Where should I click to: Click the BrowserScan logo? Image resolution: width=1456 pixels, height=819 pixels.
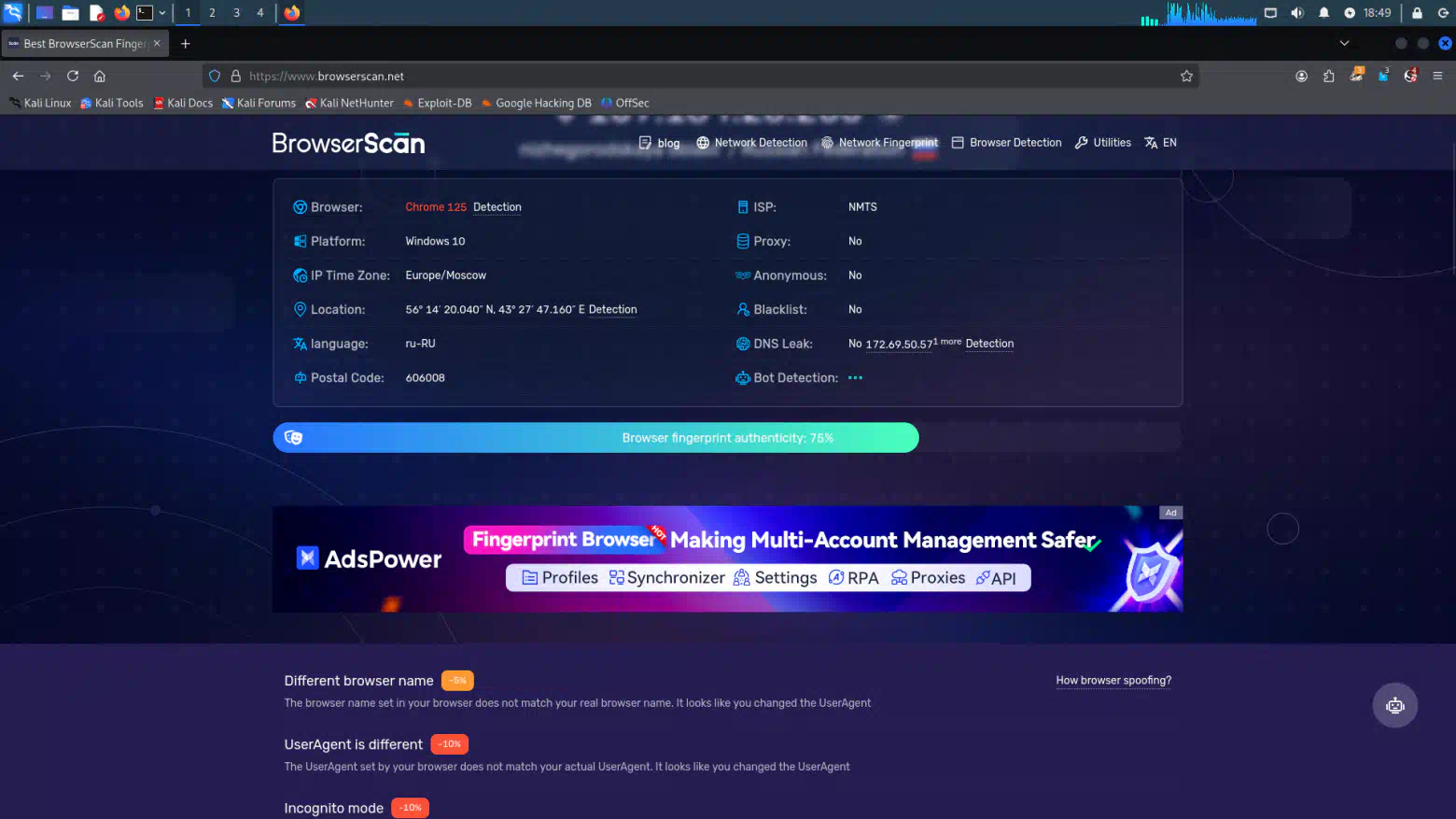coord(348,143)
